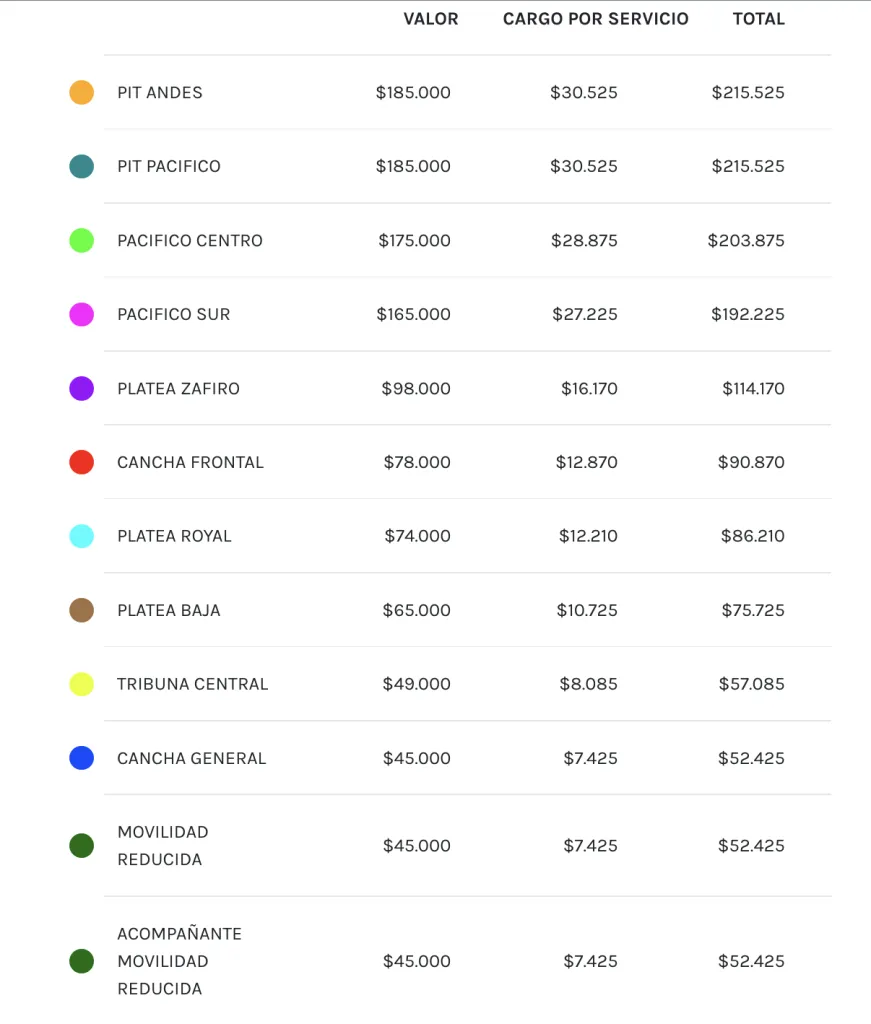Click the VALOR column header
The height and width of the screenshot is (1024, 871).
coord(431,19)
